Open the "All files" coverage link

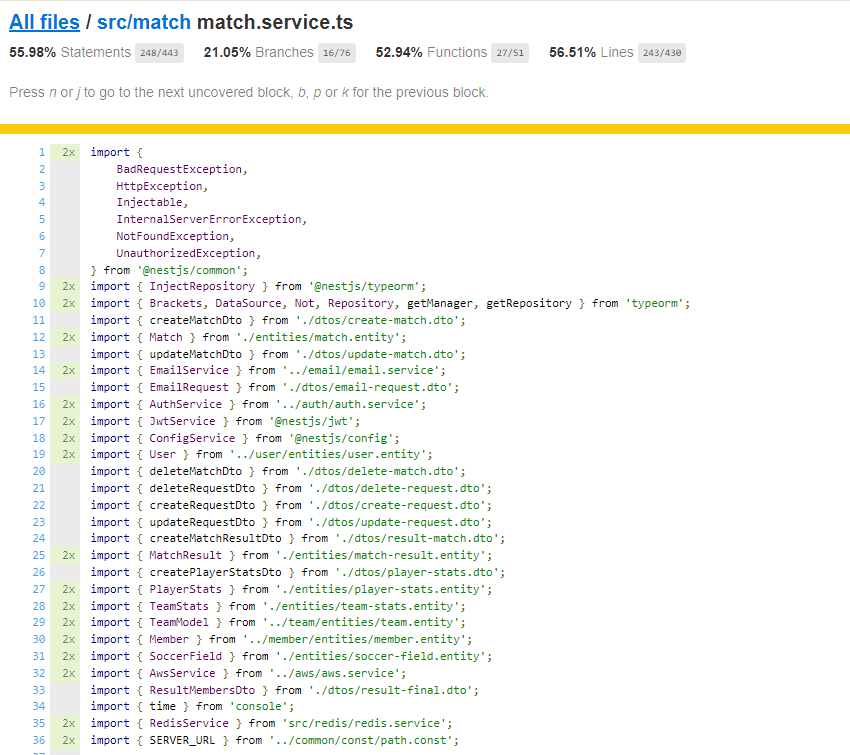click(44, 22)
